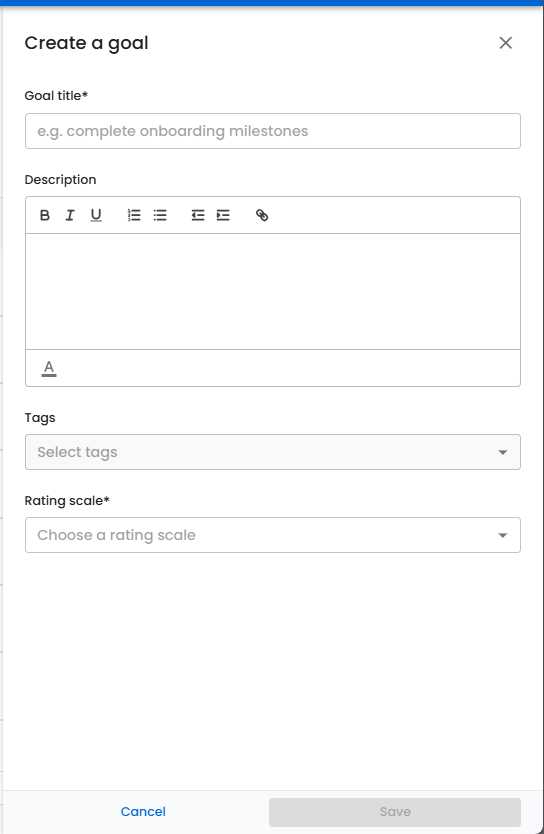Viewport: 544px width, 834px height.
Task: Expand the Rating scale dropdown arrow
Action: point(503,536)
